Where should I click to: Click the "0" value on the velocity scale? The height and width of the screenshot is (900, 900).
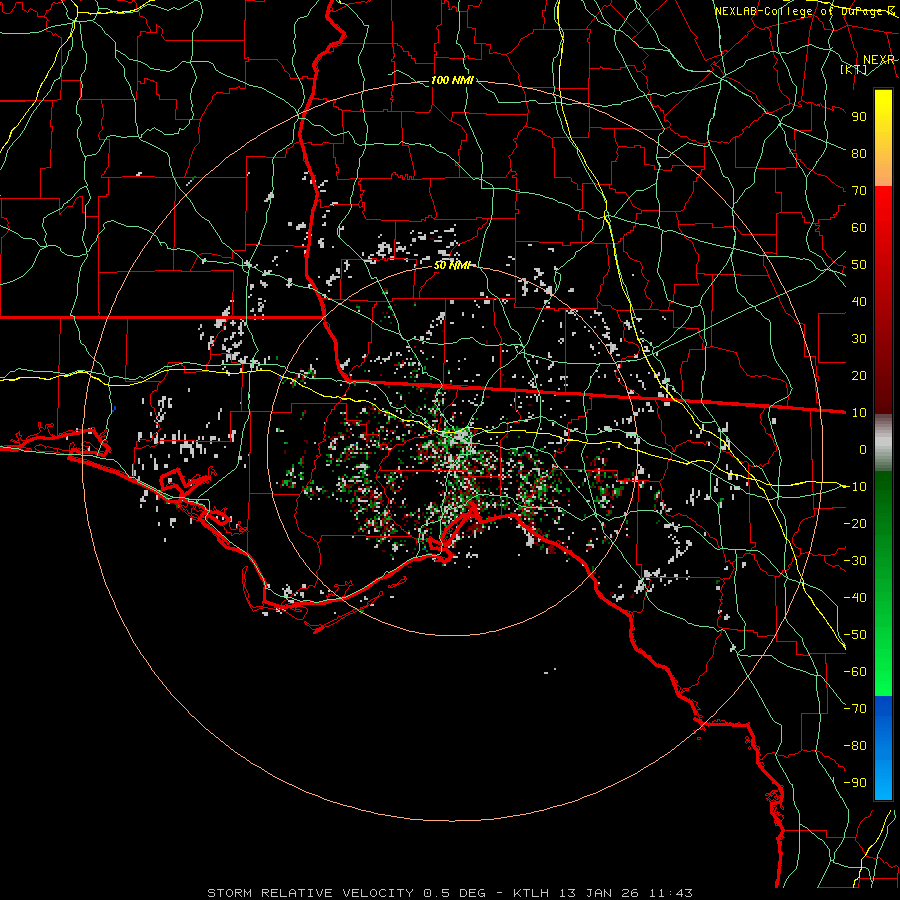(x=863, y=449)
